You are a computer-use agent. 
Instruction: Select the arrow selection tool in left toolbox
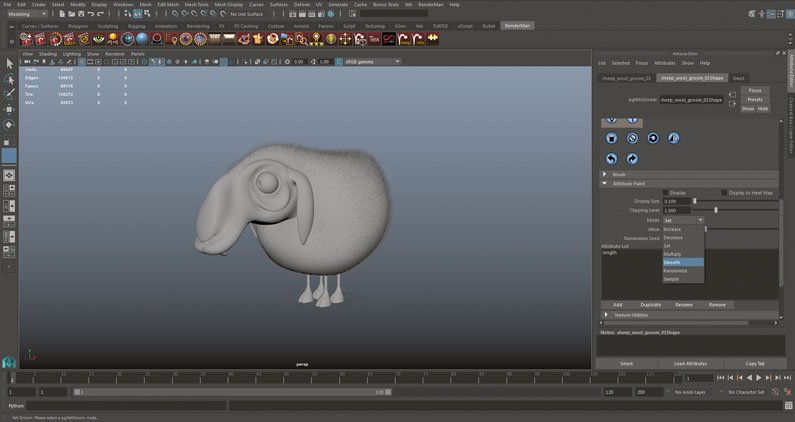coord(9,63)
